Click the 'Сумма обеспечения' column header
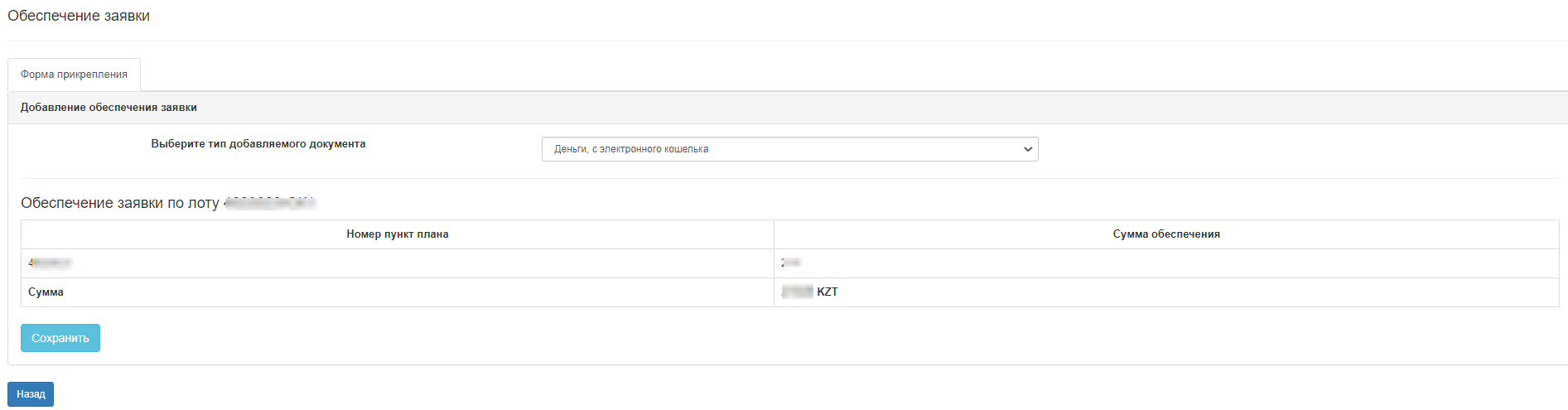This screenshot has height=410, width=1568. [1165, 234]
